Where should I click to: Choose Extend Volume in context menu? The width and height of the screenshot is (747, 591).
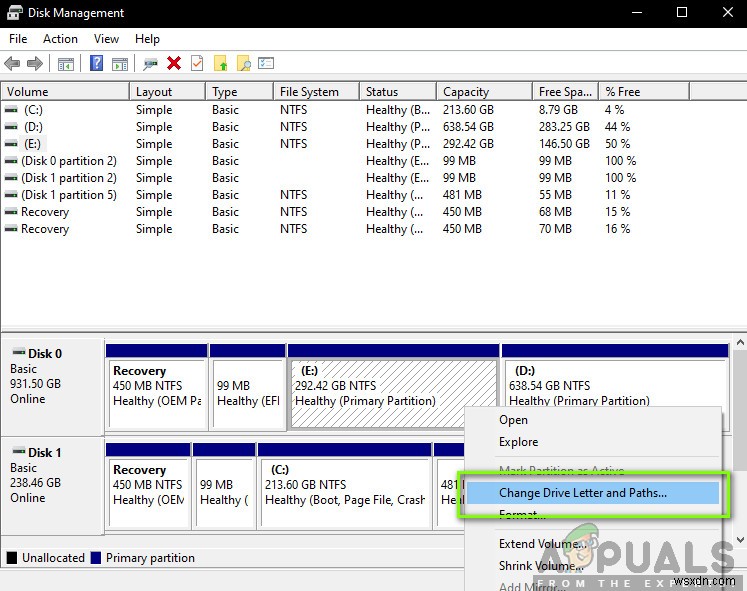593,543
